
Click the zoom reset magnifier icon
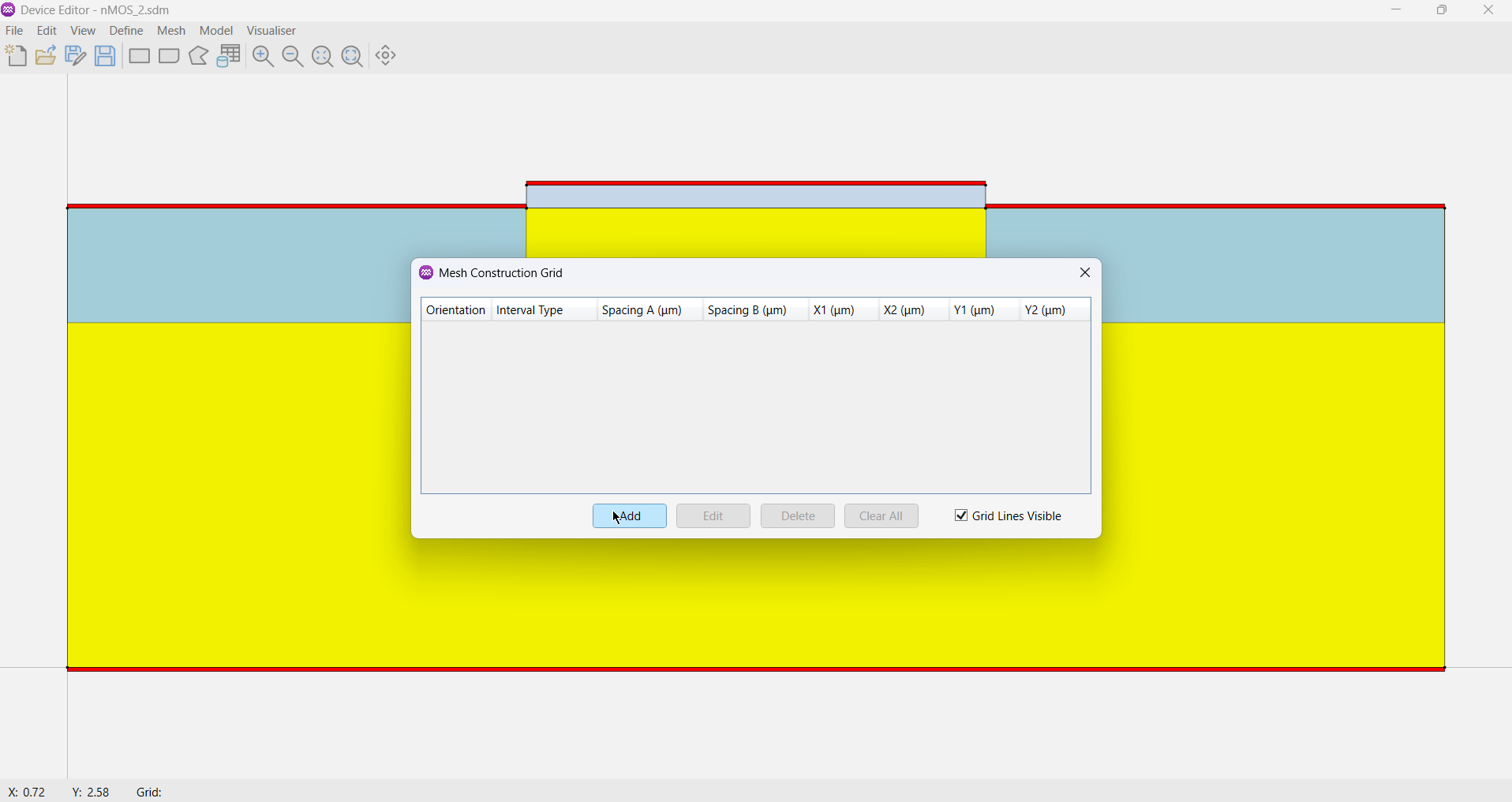click(324, 56)
